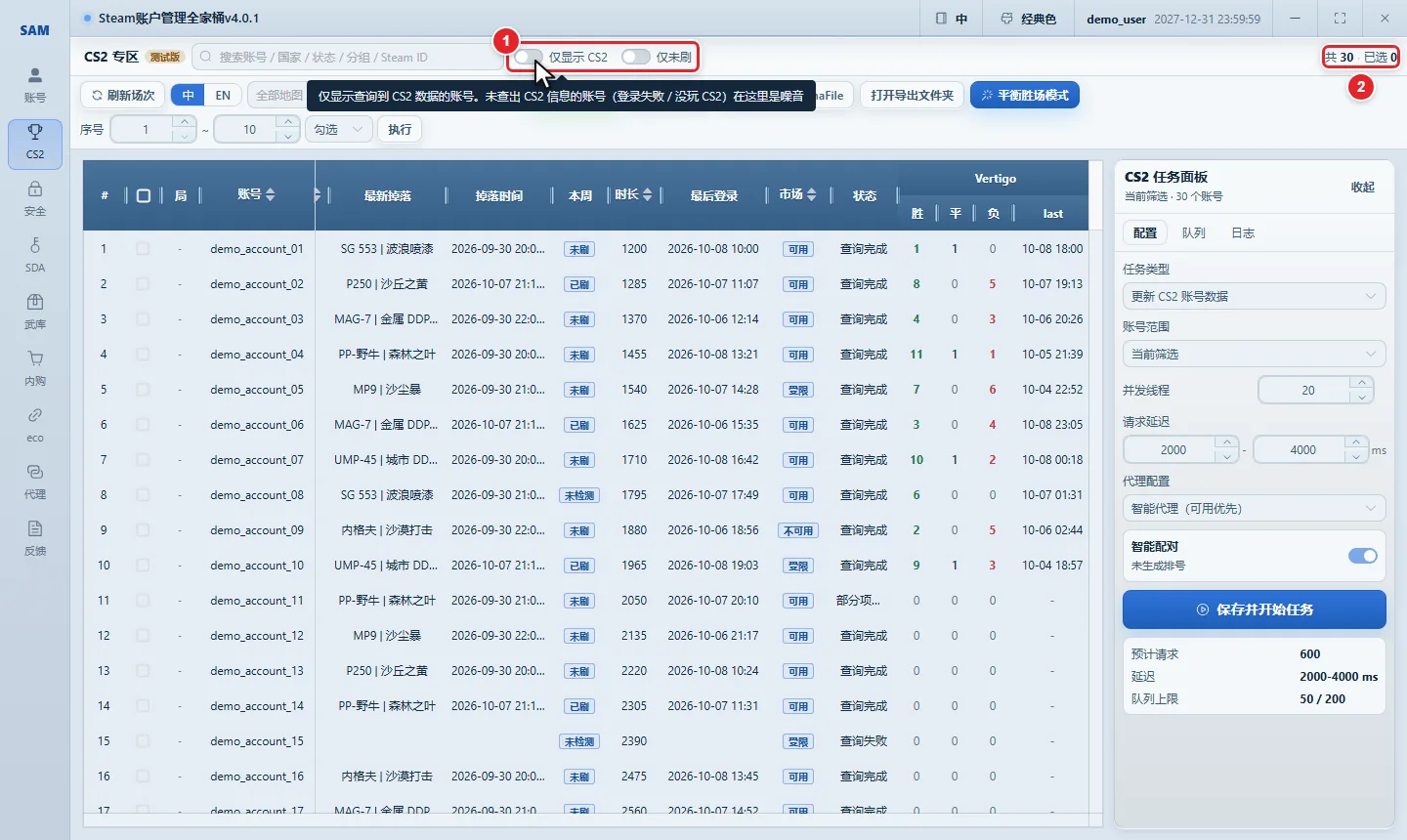The width and height of the screenshot is (1407, 840).
Task: Click the 请求延迟 minimum field 2000
Action: tap(1172, 449)
